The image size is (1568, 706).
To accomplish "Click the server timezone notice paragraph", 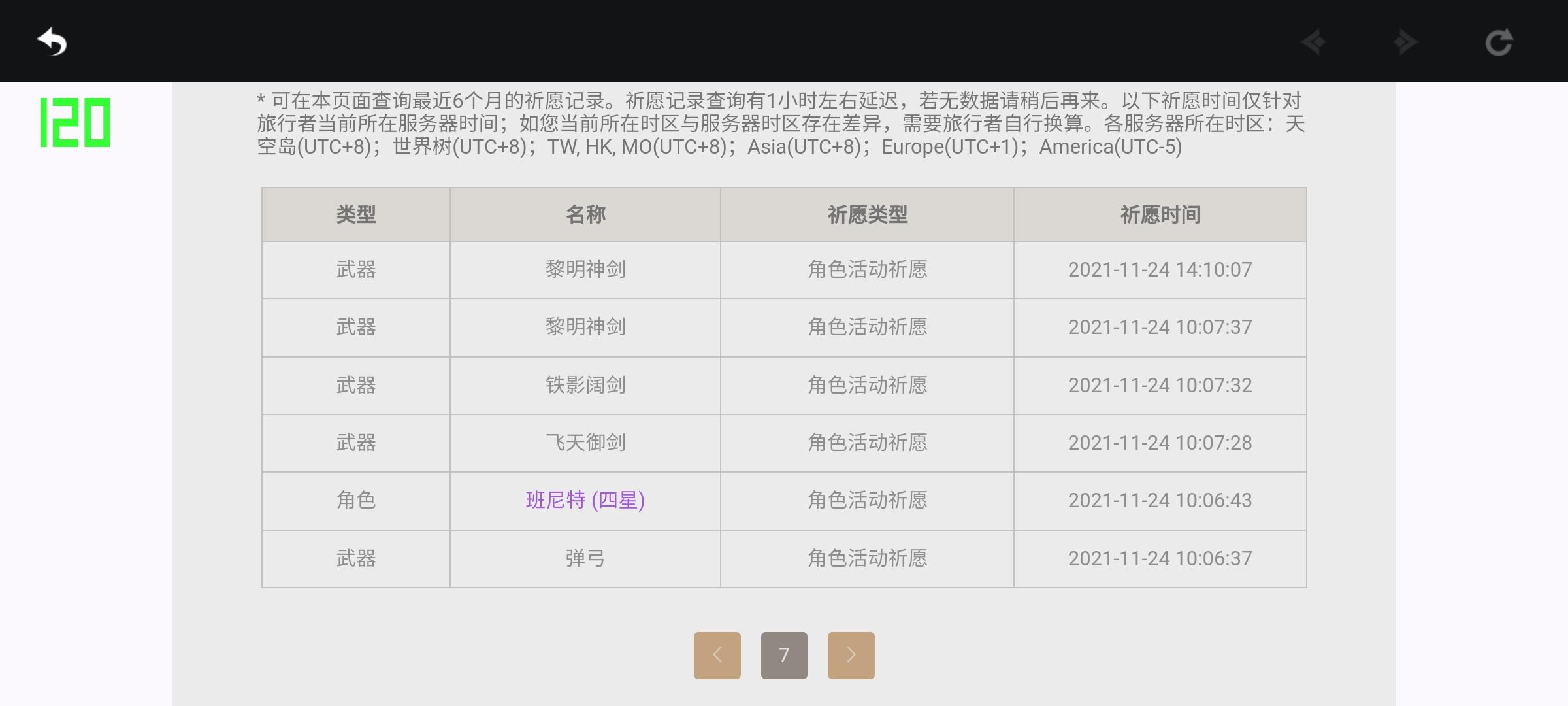I will [781, 124].
